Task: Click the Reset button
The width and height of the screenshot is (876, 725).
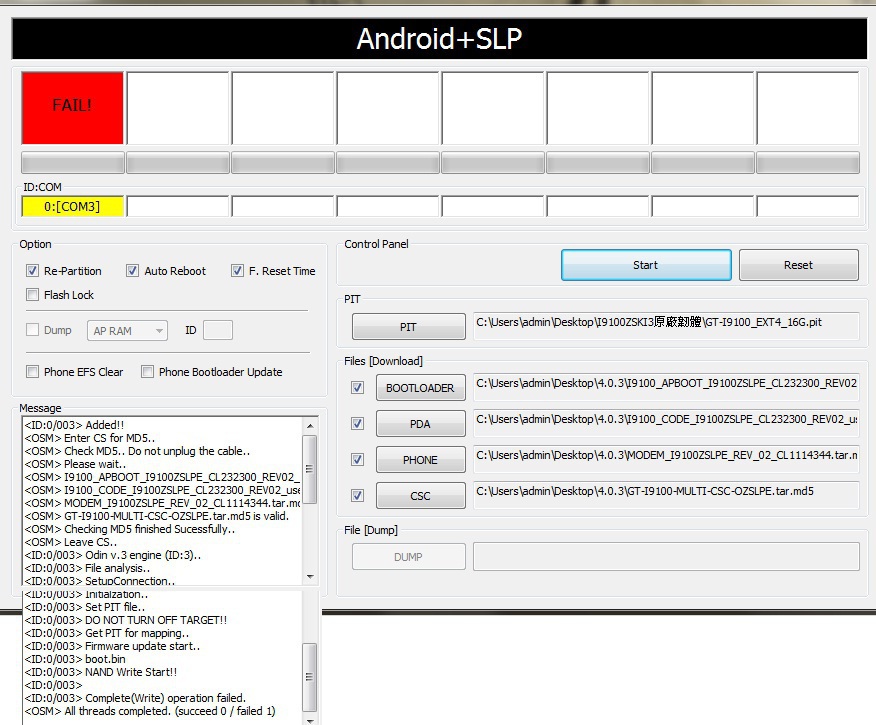Action: click(798, 265)
